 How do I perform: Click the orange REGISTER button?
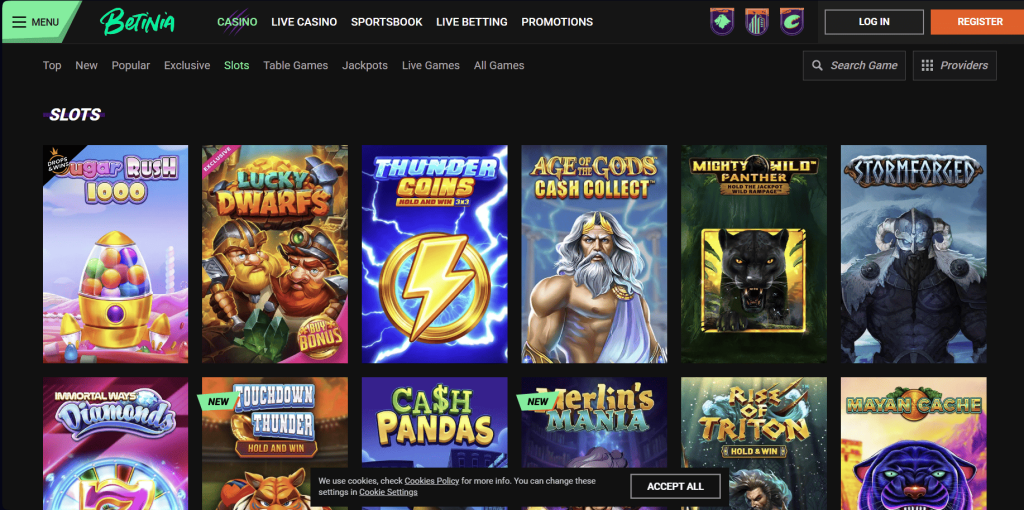[x=980, y=22]
